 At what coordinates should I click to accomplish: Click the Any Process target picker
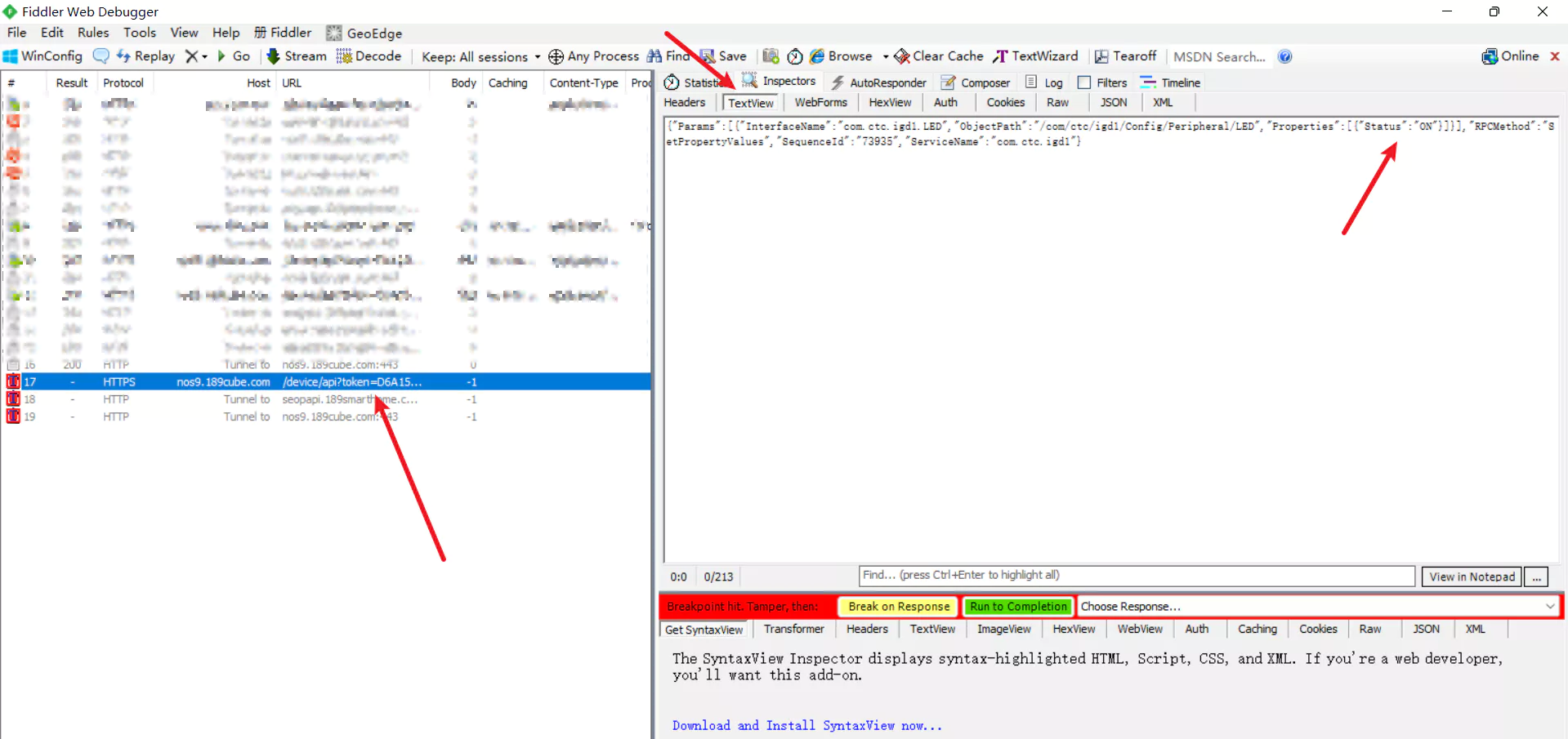[593, 56]
